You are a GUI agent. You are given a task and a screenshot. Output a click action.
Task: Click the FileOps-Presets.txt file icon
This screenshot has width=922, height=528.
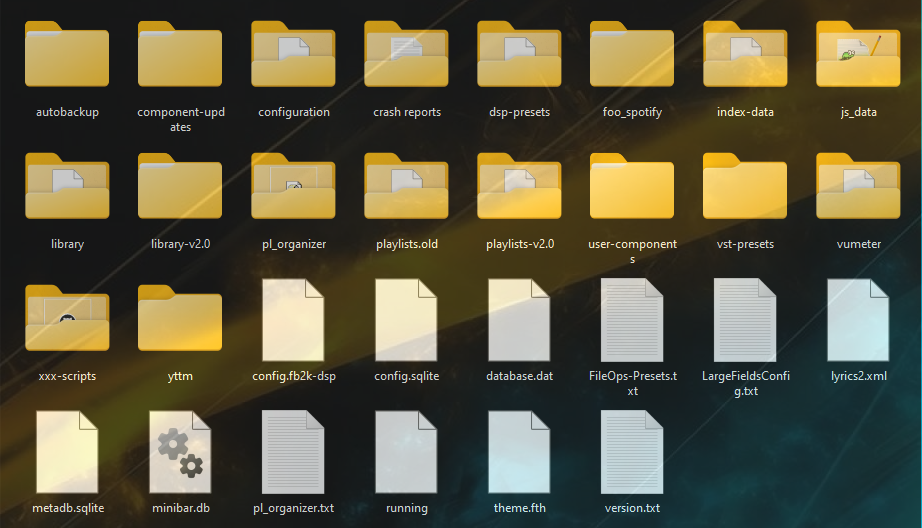coord(632,320)
